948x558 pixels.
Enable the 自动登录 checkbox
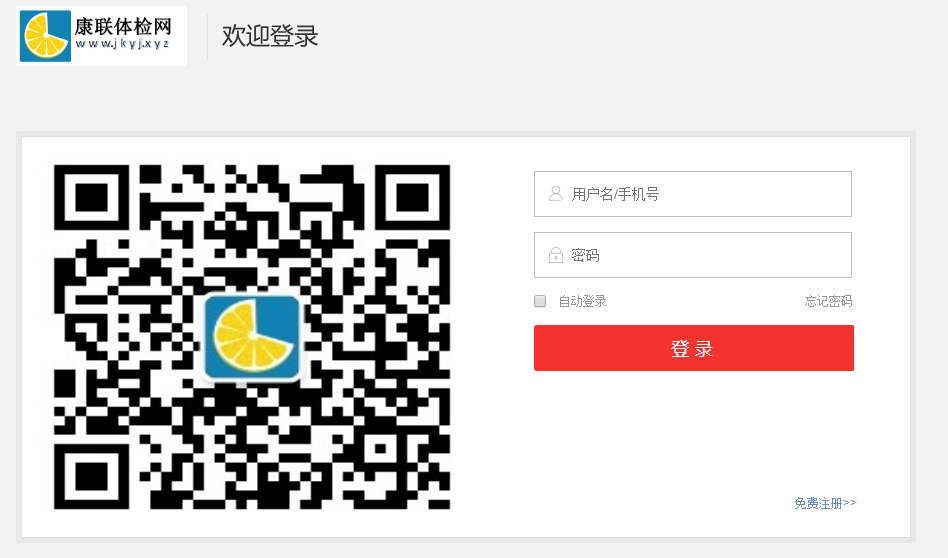click(x=540, y=301)
